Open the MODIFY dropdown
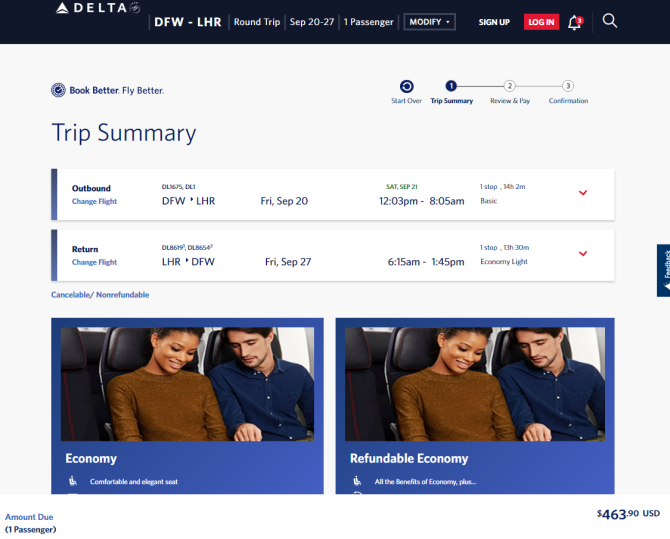 click(429, 22)
